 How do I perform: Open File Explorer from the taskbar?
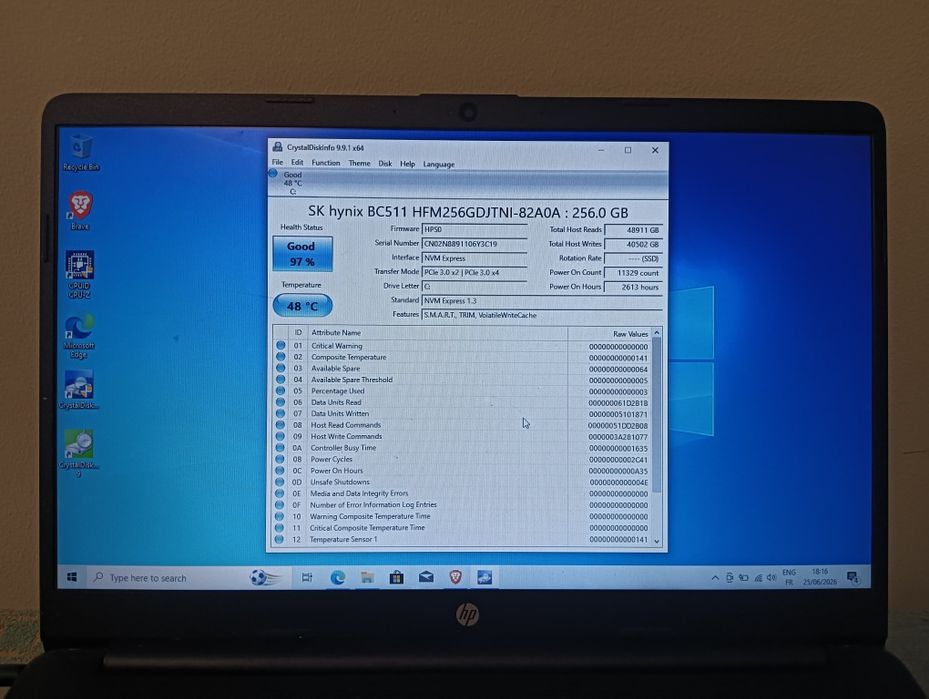(x=367, y=577)
